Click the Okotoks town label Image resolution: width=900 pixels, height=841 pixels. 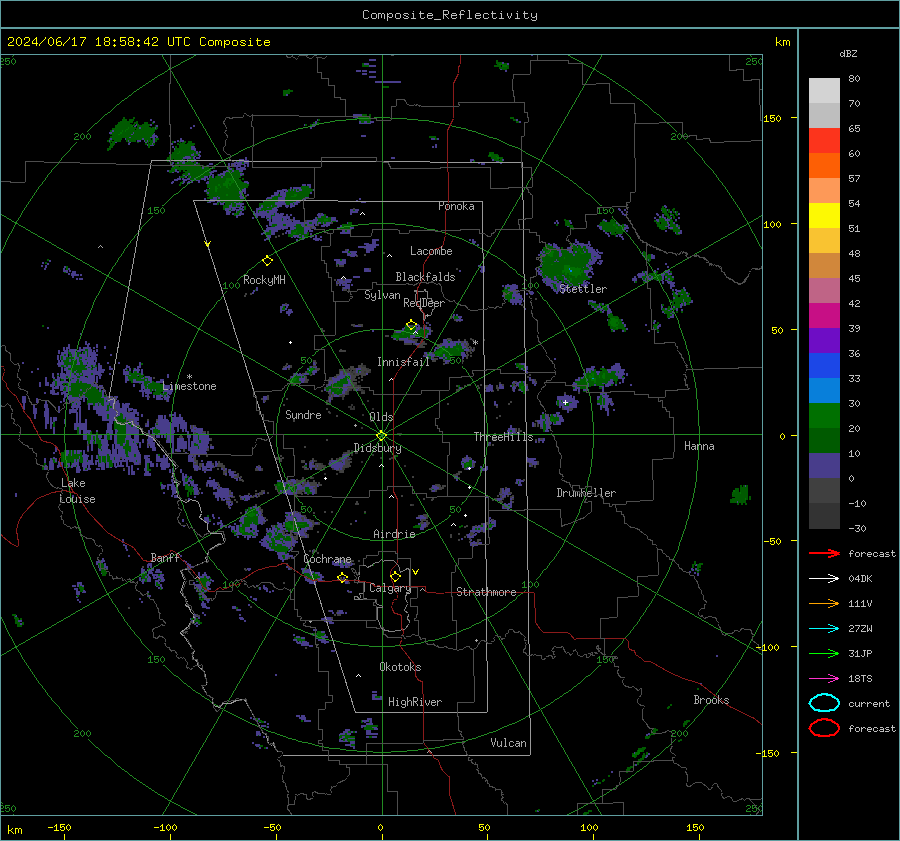pyautogui.click(x=400, y=667)
